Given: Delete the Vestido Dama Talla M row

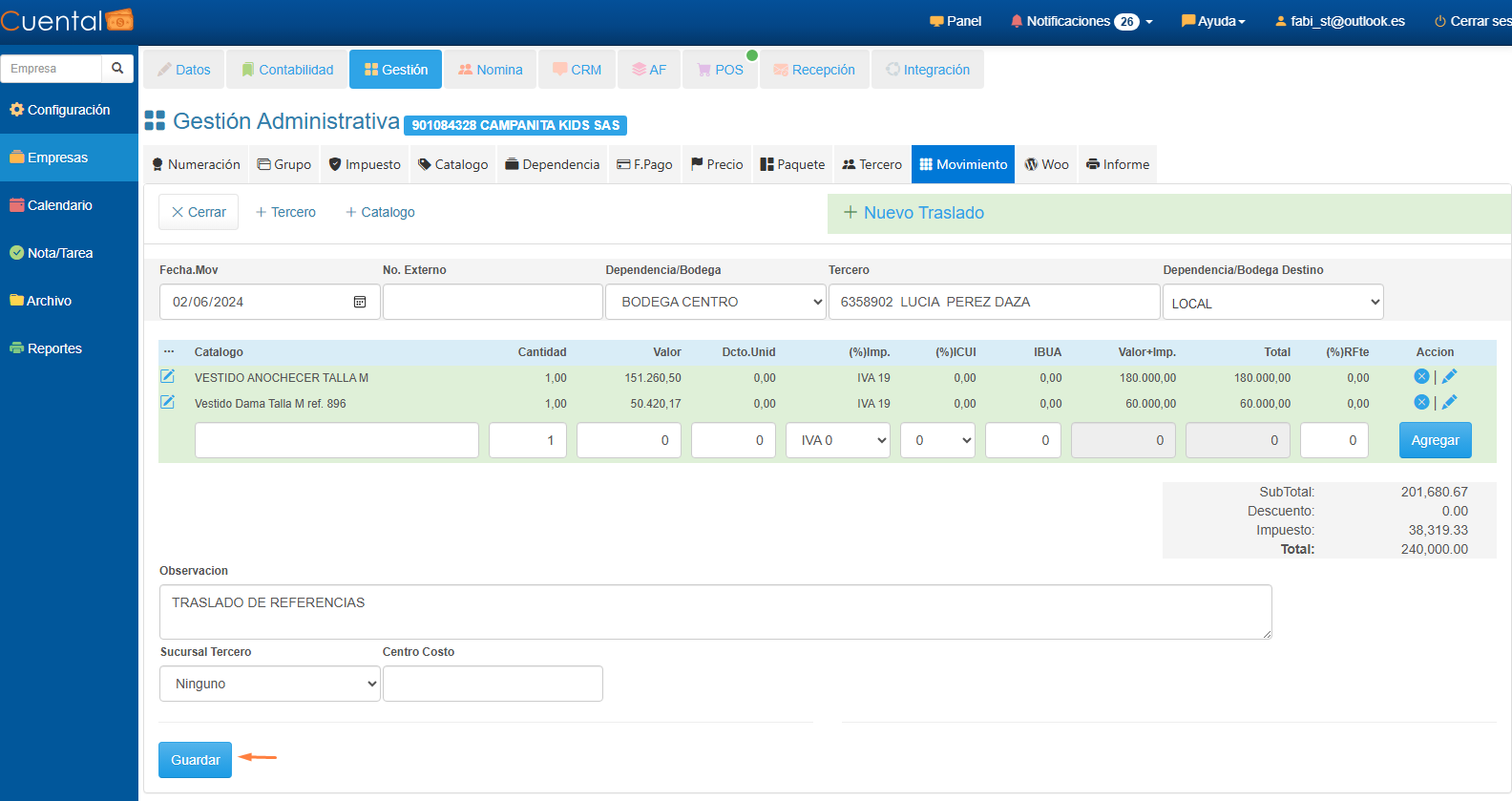Looking at the screenshot, I should [x=1421, y=402].
